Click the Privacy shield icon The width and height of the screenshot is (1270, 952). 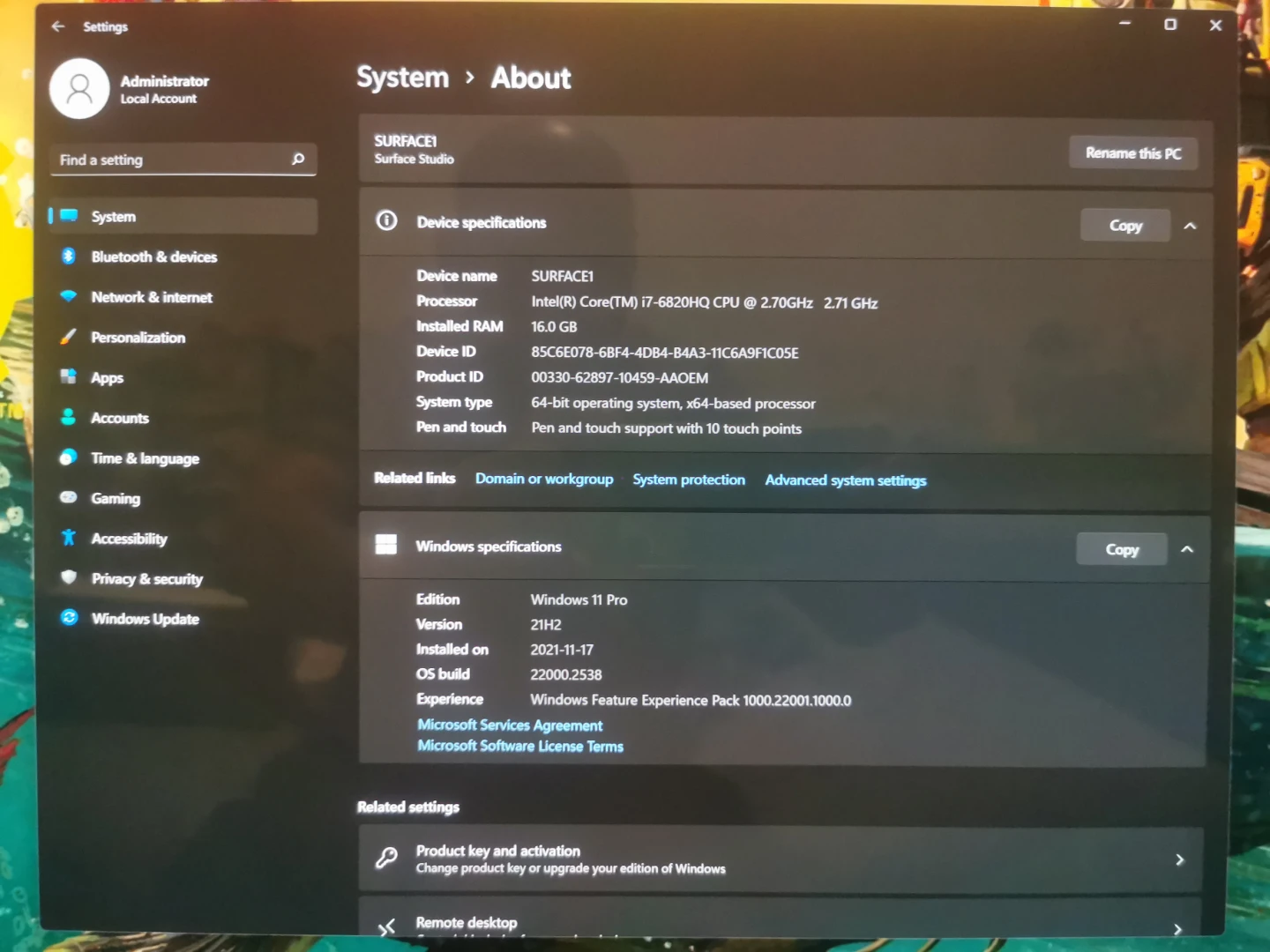[68, 577]
